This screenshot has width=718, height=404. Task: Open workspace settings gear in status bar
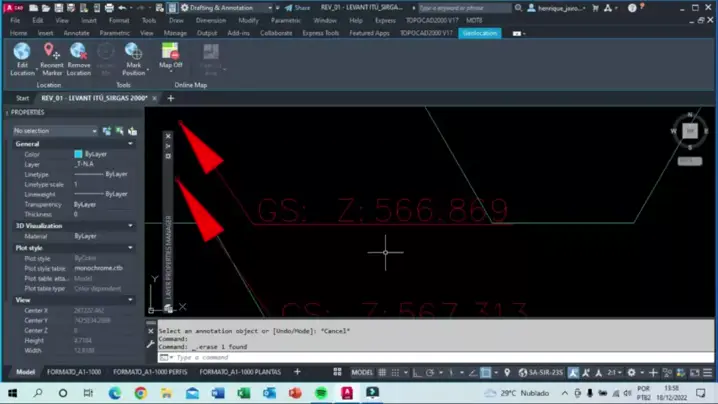(631, 372)
